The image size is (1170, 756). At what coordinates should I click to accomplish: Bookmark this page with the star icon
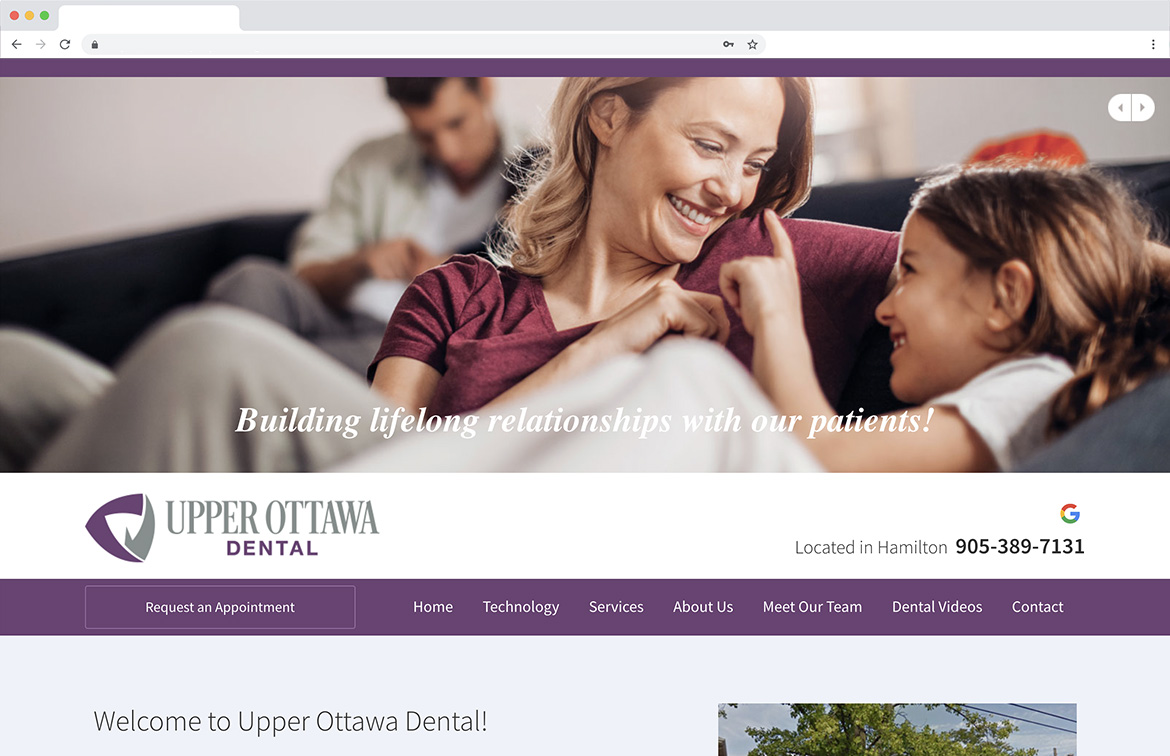click(752, 45)
